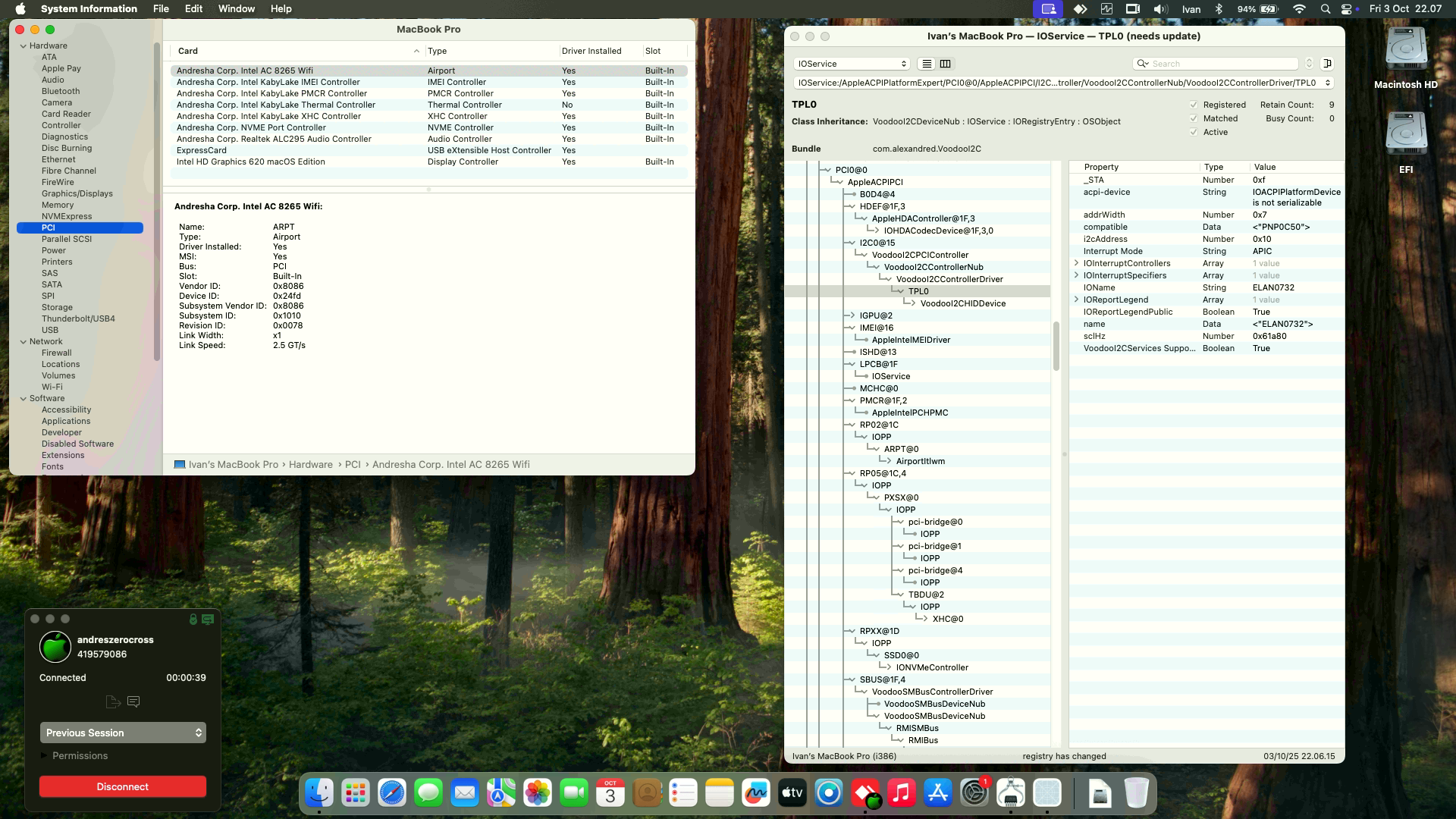Screen dimensions: 1456x819
Task: Collapse the Network sidebar group
Action: tap(24, 342)
